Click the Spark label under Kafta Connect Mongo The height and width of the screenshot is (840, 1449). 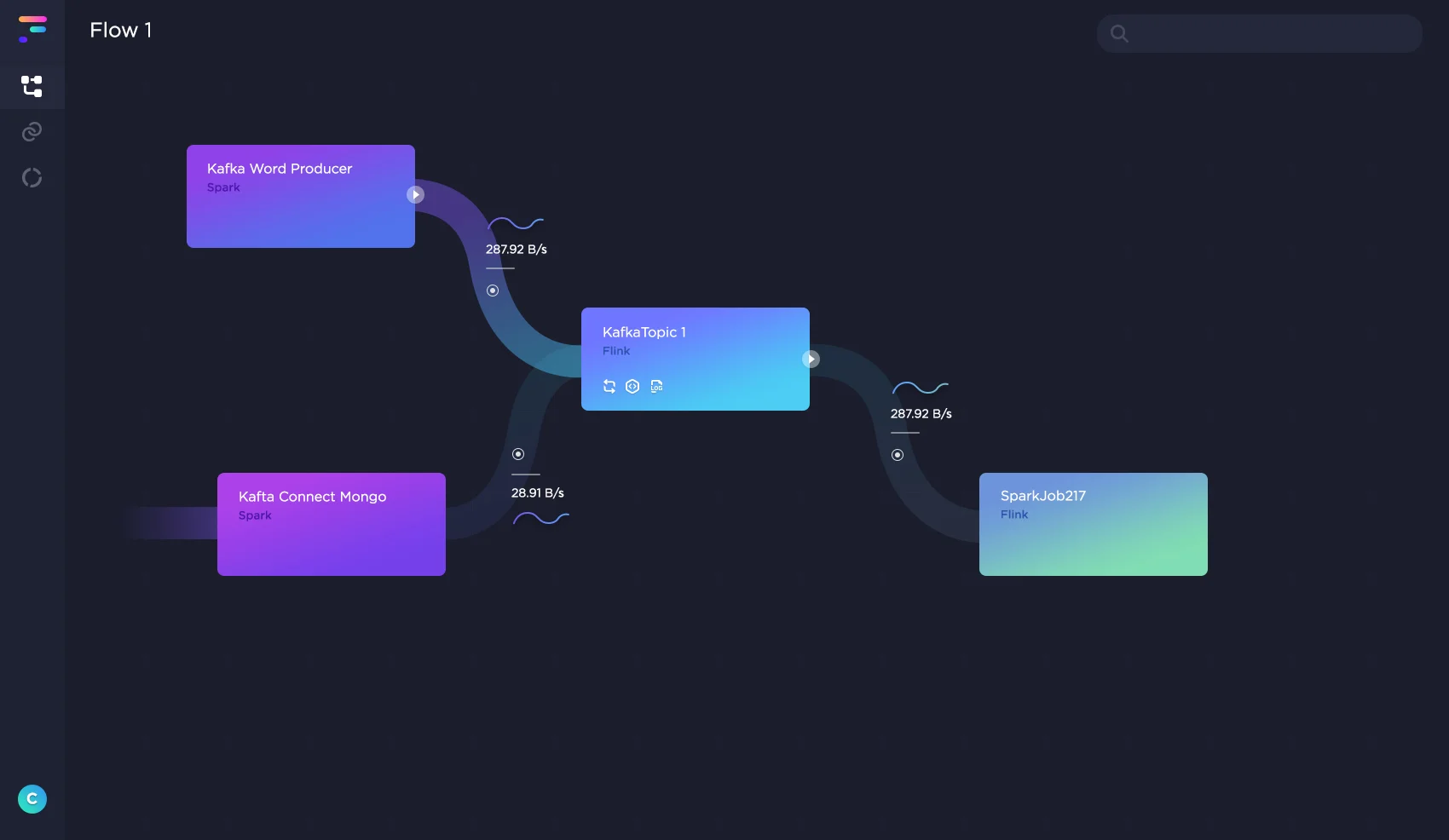click(255, 515)
